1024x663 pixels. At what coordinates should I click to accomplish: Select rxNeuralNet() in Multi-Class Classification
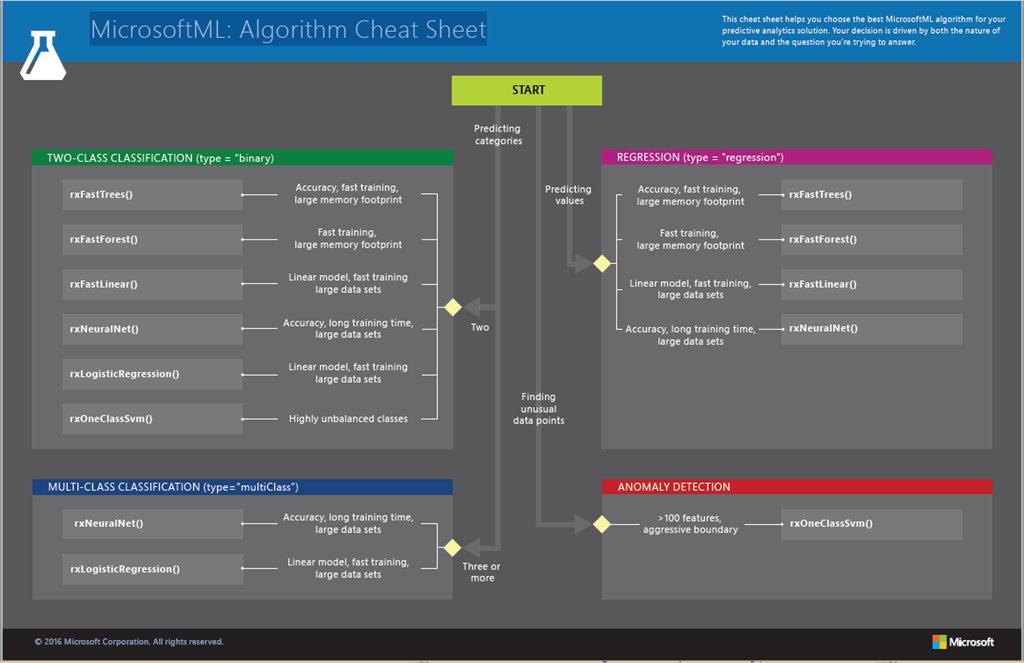point(151,523)
